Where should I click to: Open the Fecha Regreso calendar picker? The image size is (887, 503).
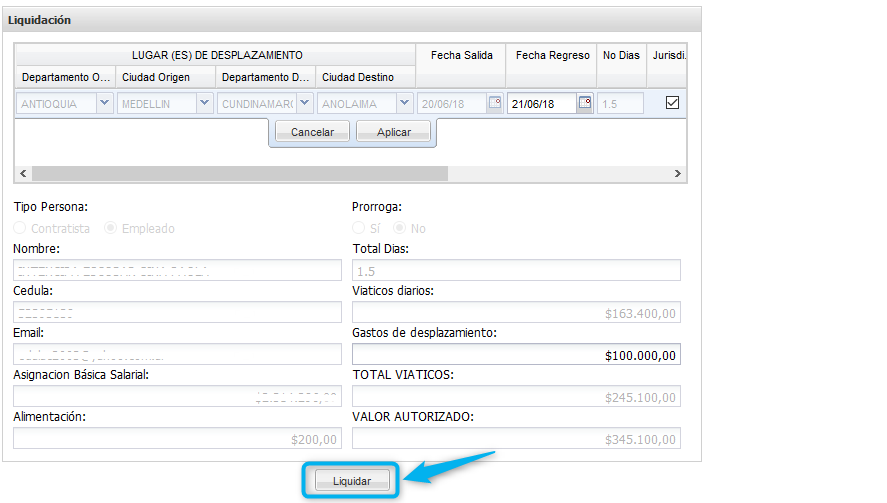pos(585,103)
